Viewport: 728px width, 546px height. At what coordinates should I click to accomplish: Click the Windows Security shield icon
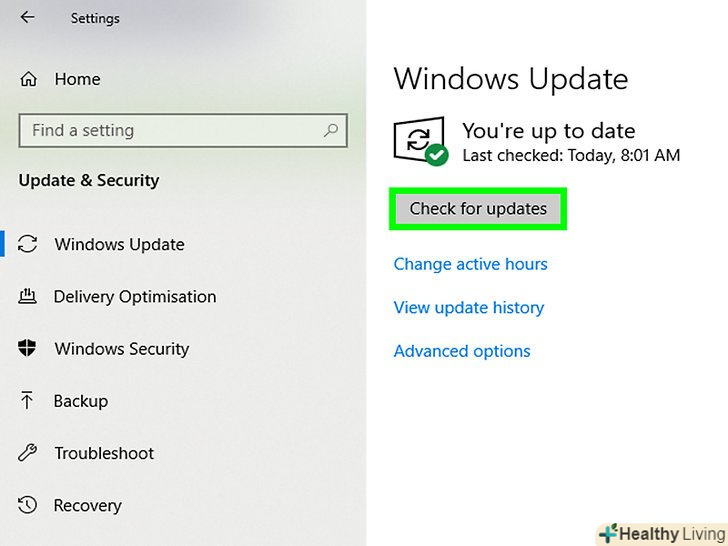click(27, 348)
